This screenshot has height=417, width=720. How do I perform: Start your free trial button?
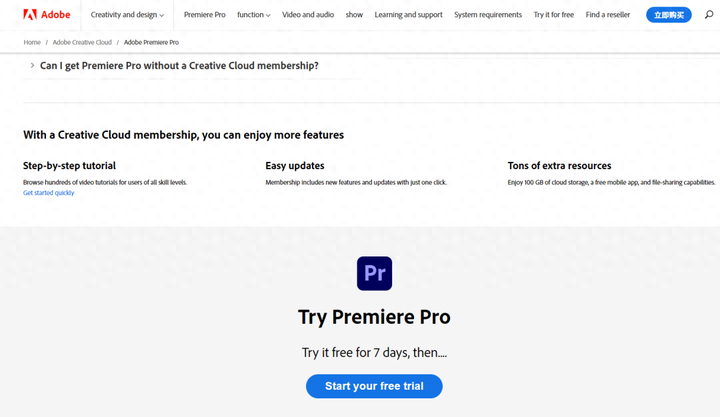(374, 386)
